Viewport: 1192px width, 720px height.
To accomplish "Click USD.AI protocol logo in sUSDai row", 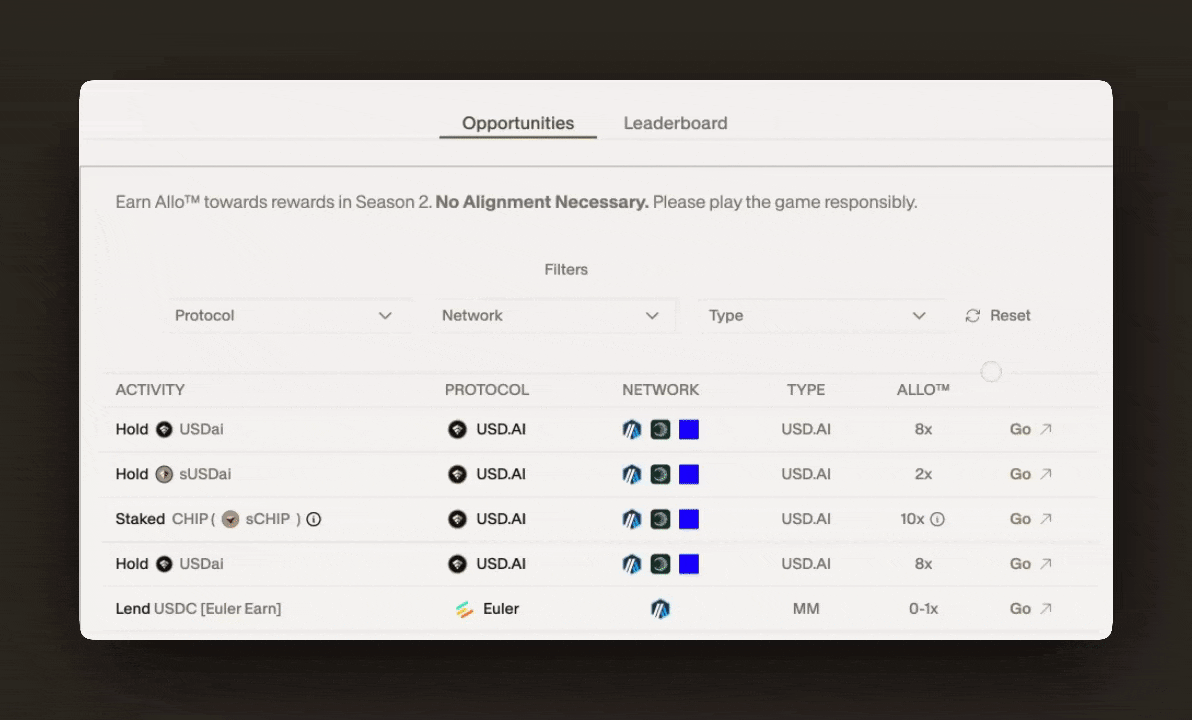I will (457, 474).
